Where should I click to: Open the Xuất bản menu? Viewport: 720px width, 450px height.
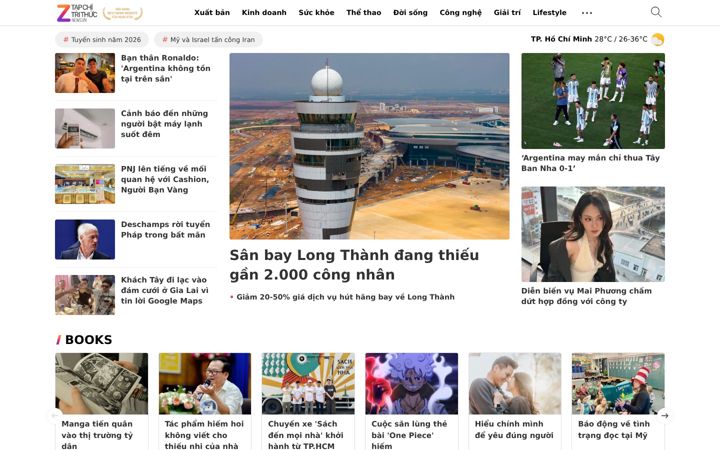[212, 12]
